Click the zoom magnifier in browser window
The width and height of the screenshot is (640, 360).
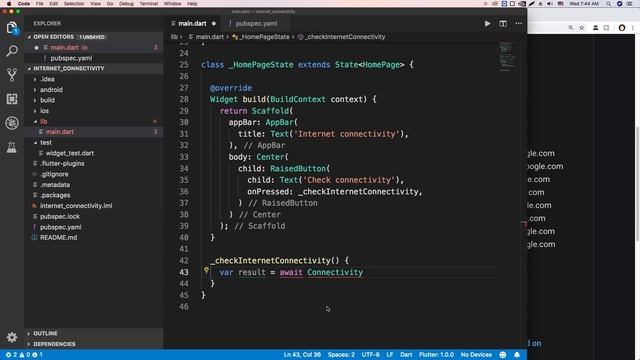click(x=571, y=28)
